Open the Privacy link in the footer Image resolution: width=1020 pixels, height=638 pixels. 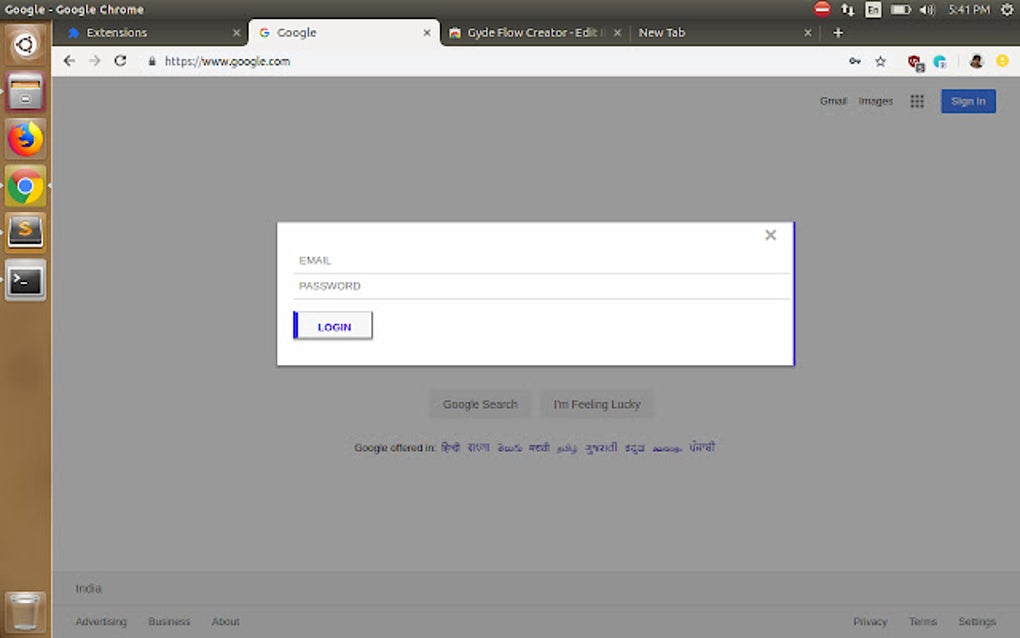pyautogui.click(x=870, y=621)
